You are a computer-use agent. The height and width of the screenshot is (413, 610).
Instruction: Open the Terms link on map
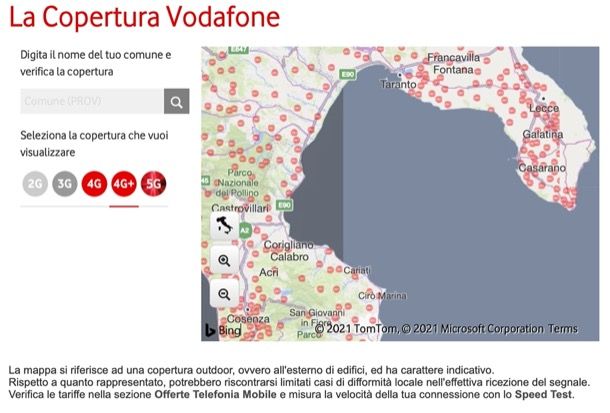[x=563, y=329]
